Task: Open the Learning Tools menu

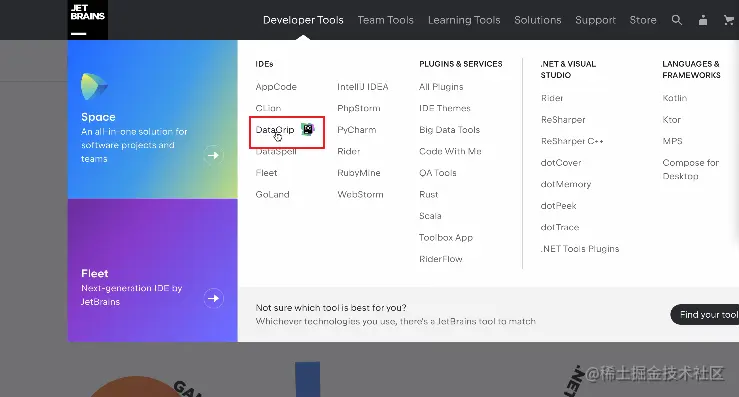Action: click(464, 20)
